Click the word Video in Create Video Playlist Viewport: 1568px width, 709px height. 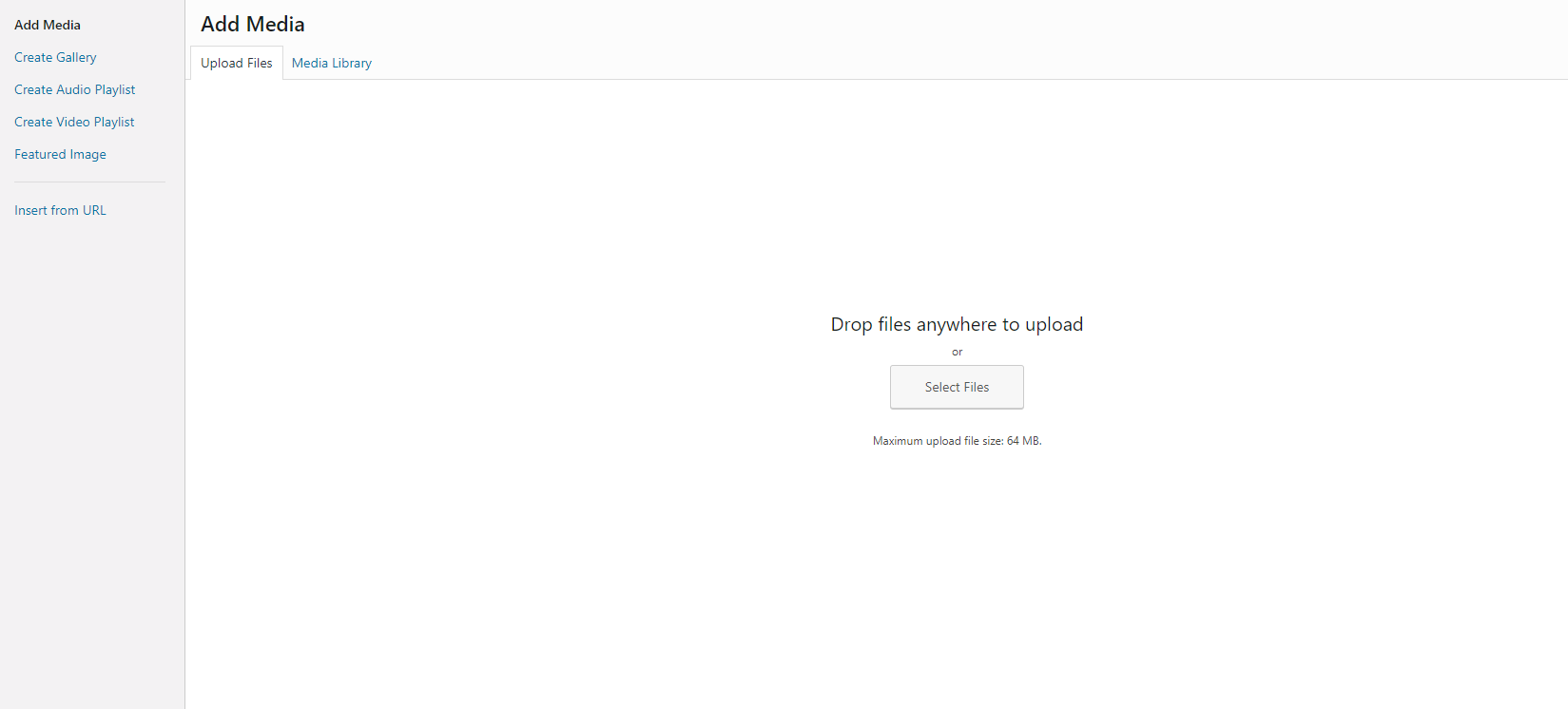click(x=72, y=122)
